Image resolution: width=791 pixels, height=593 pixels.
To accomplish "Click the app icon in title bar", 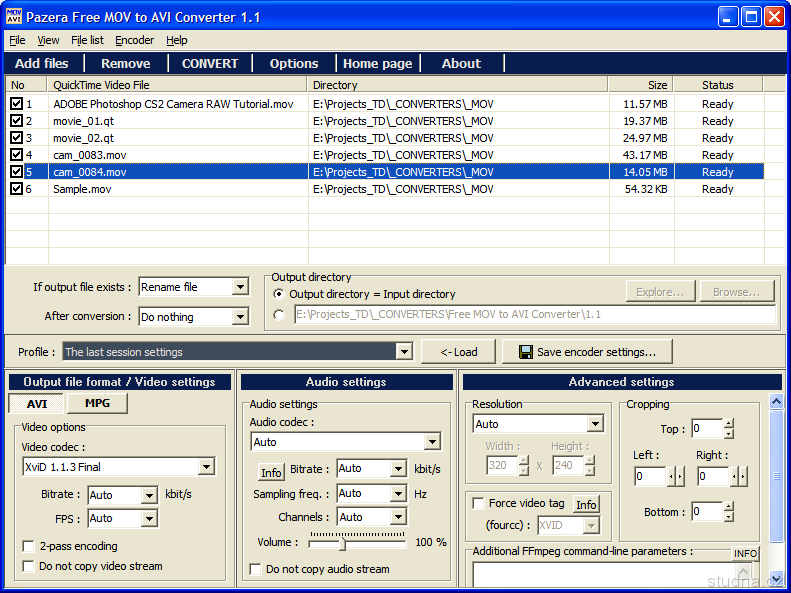I will tap(14, 16).
